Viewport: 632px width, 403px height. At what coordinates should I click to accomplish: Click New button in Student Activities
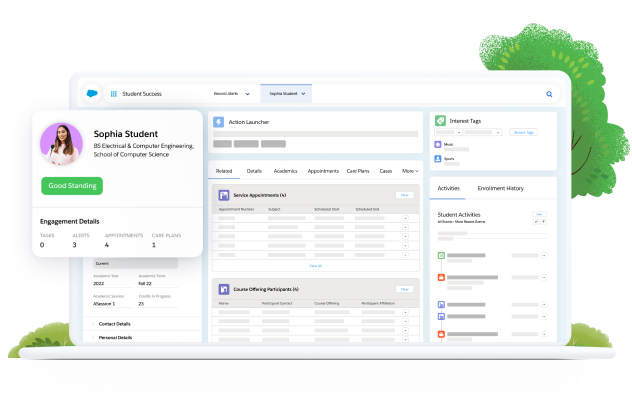tap(539, 214)
